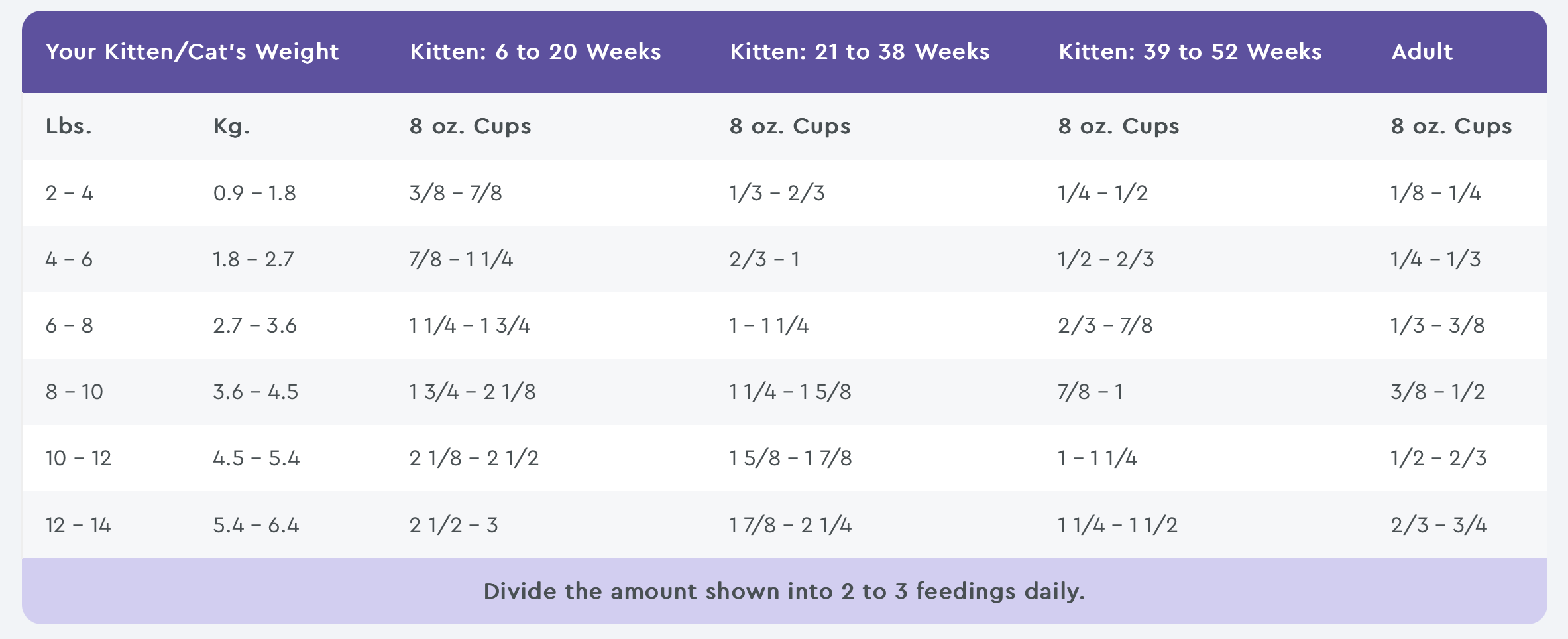The height and width of the screenshot is (639, 1568).
Task: Click the "2 1/2 – 3" cups cell
Action: click(x=453, y=525)
